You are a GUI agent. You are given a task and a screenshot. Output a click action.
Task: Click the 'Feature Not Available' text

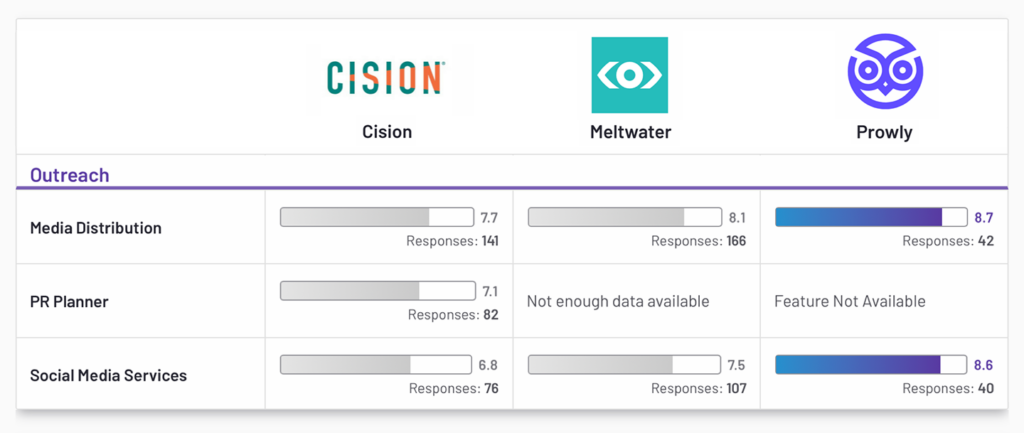pos(850,301)
